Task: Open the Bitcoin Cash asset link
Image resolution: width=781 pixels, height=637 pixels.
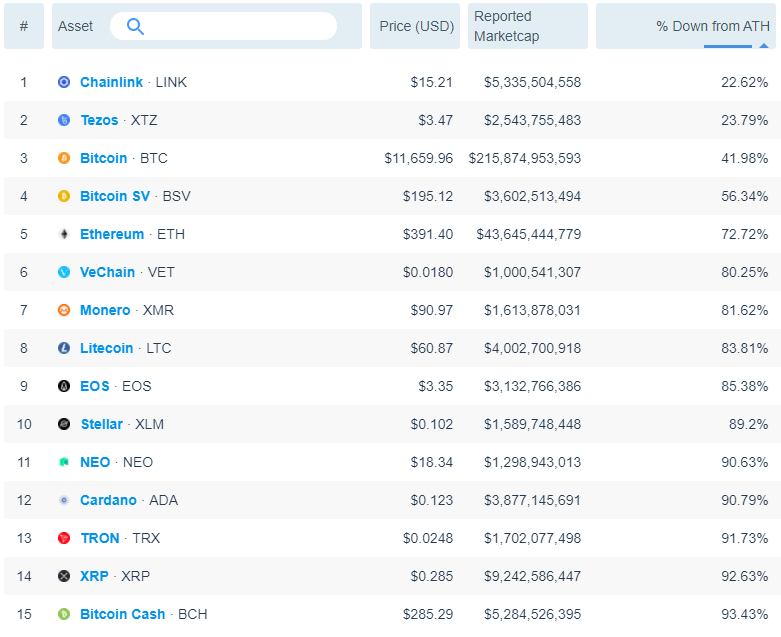Action: click(x=123, y=614)
